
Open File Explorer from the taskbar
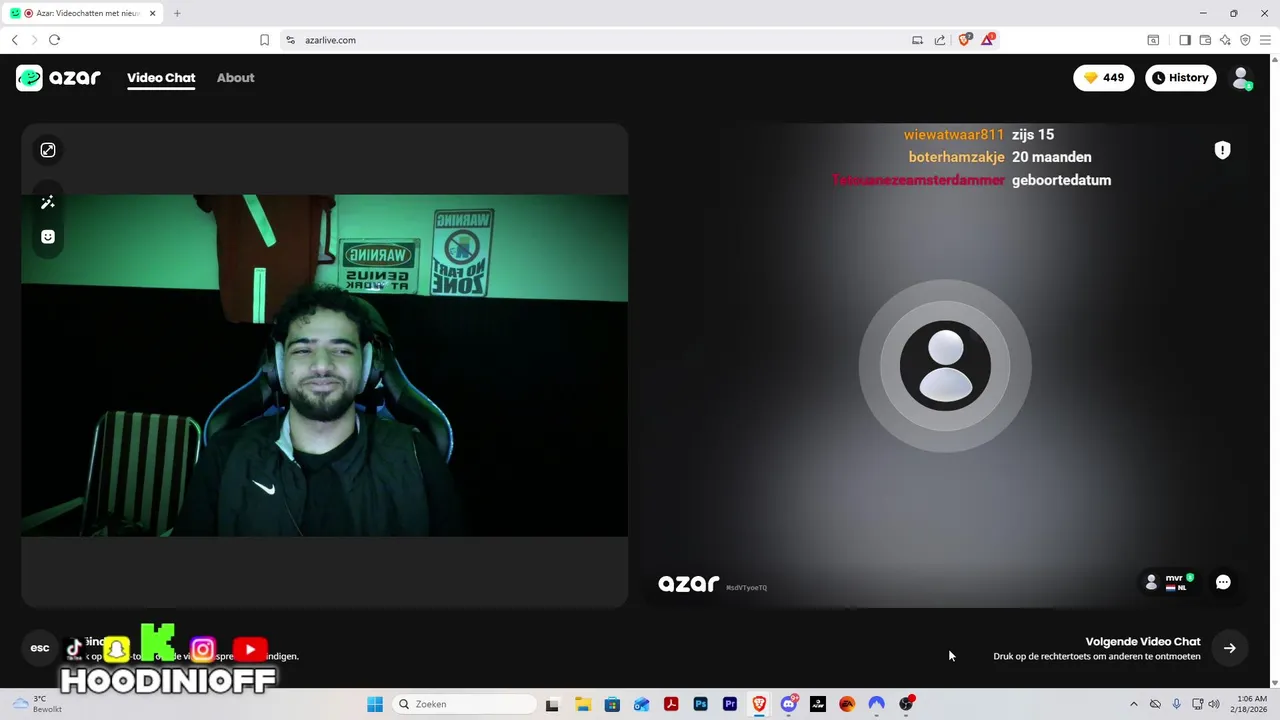coord(582,704)
